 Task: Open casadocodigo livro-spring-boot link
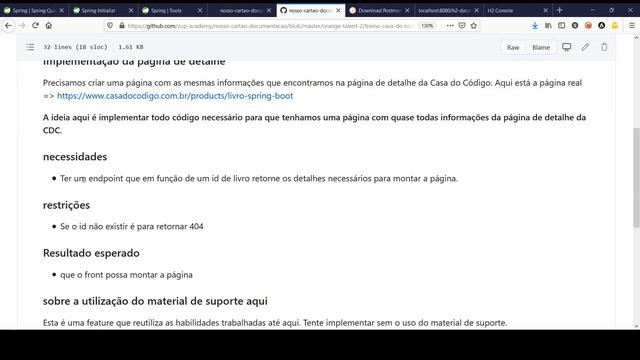coord(175,96)
